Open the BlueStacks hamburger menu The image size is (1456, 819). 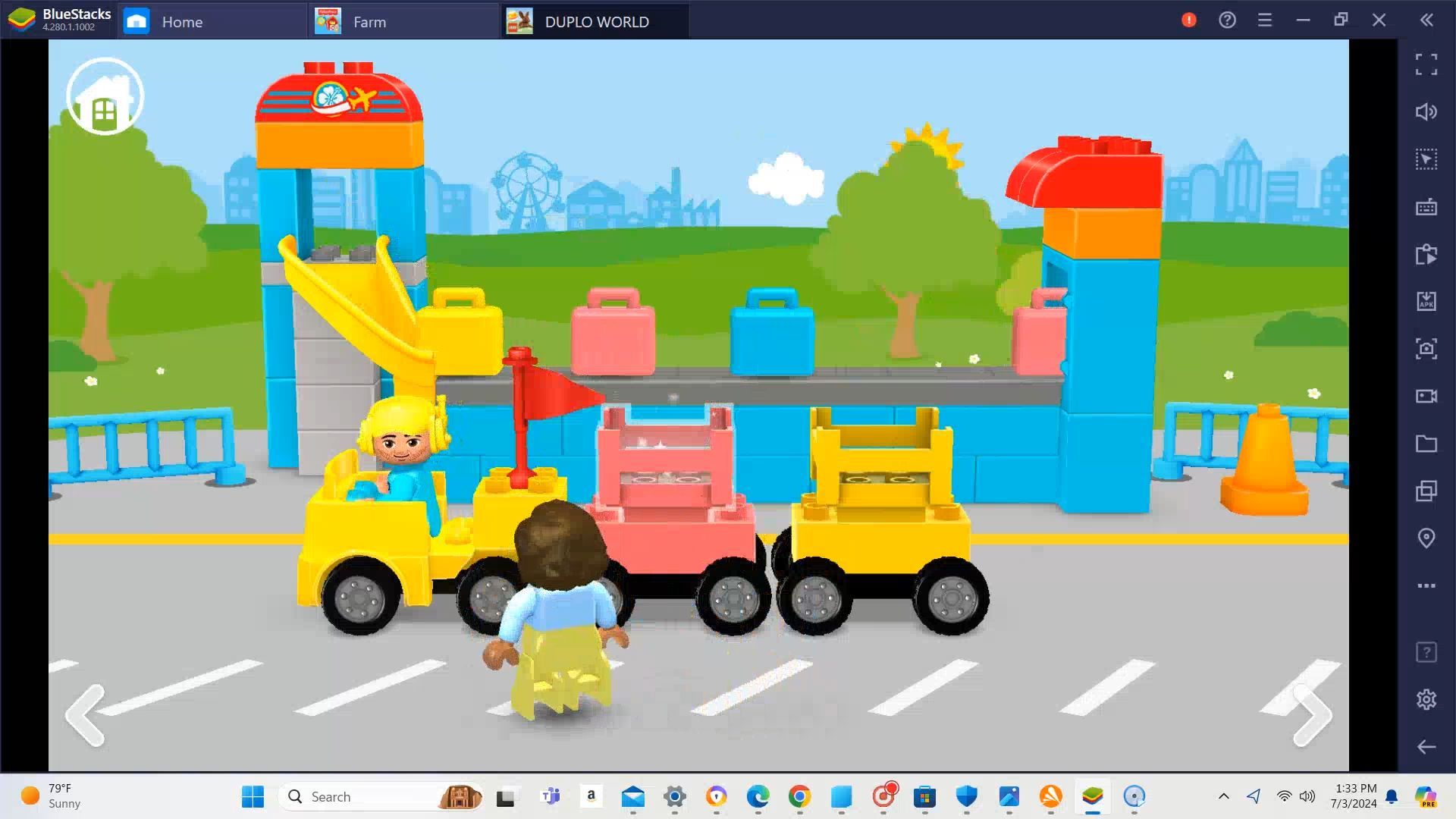[1265, 20]
